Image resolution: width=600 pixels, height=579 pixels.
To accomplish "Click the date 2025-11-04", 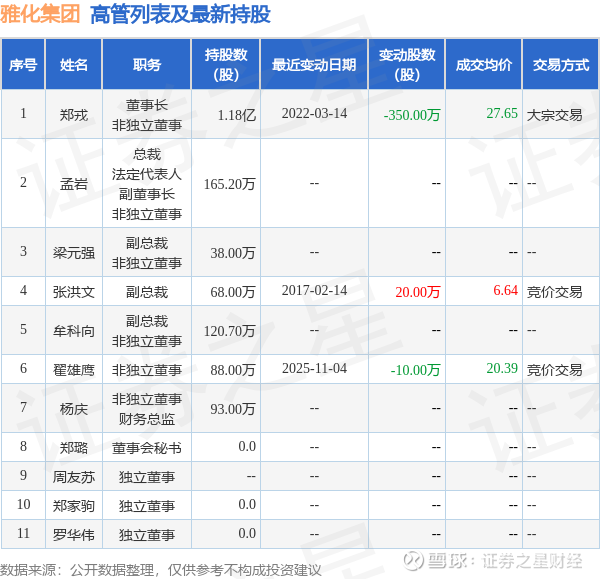I will click(314, 369).
